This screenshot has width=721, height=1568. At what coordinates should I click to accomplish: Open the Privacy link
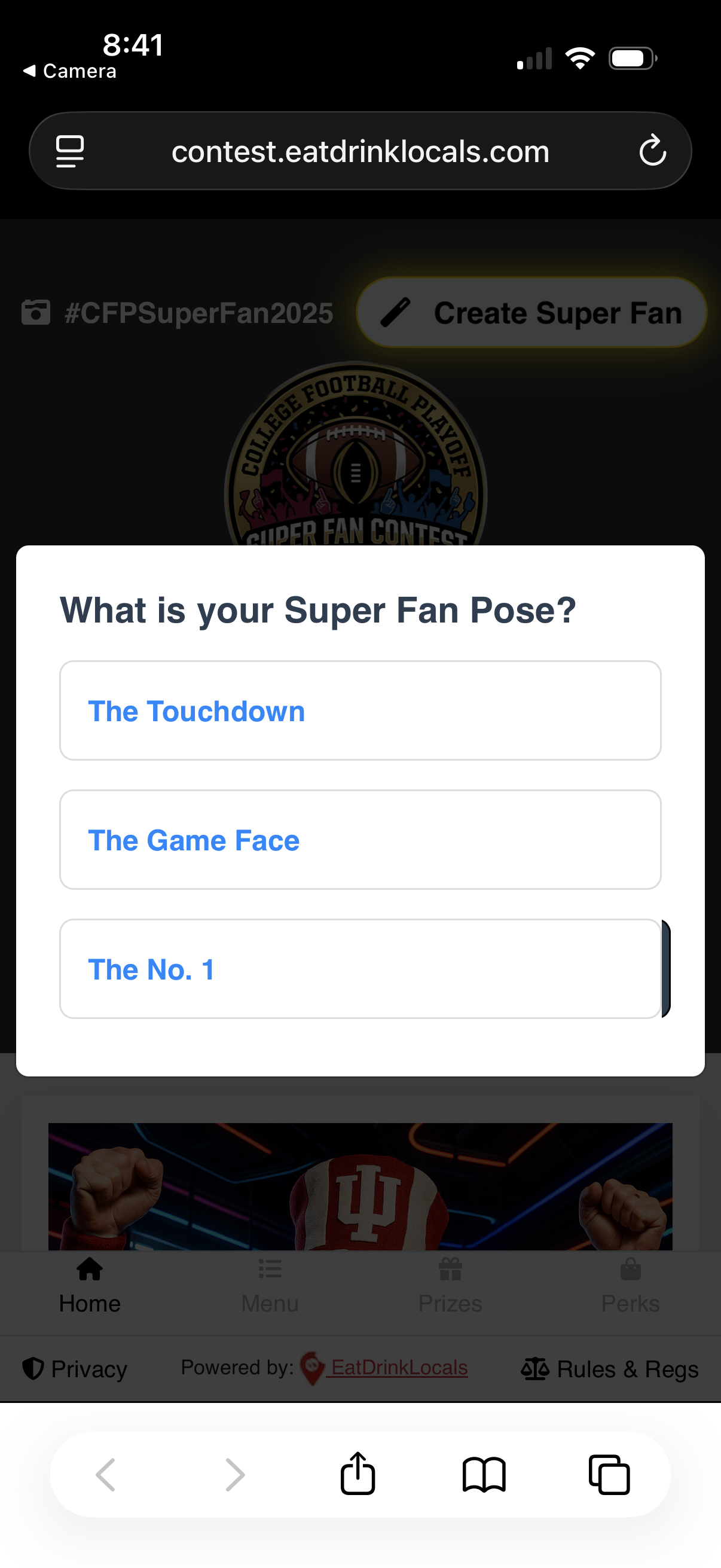[x=75, y=1368]
